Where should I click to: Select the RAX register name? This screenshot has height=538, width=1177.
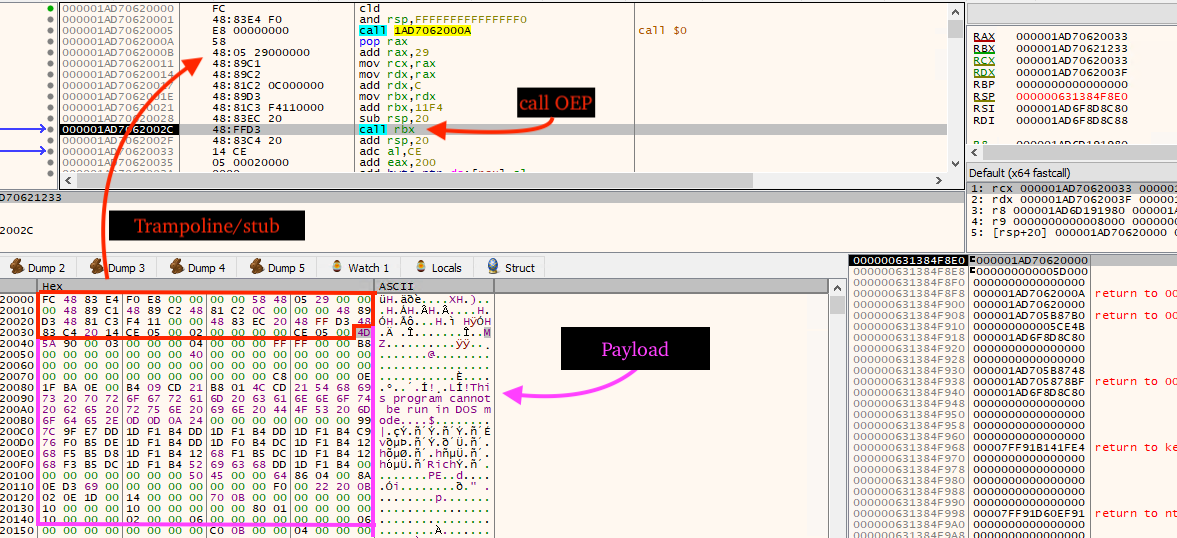[983, 36]
